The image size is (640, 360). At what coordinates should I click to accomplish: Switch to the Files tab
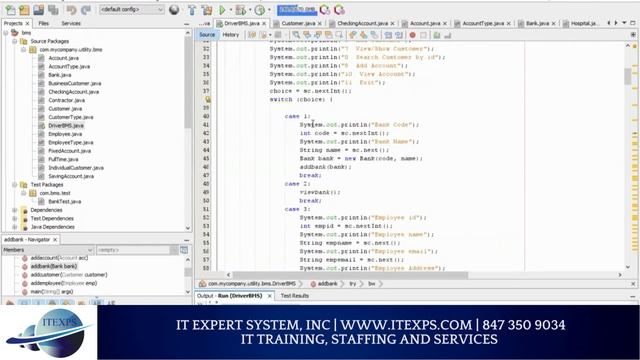(x=44, y=23)
